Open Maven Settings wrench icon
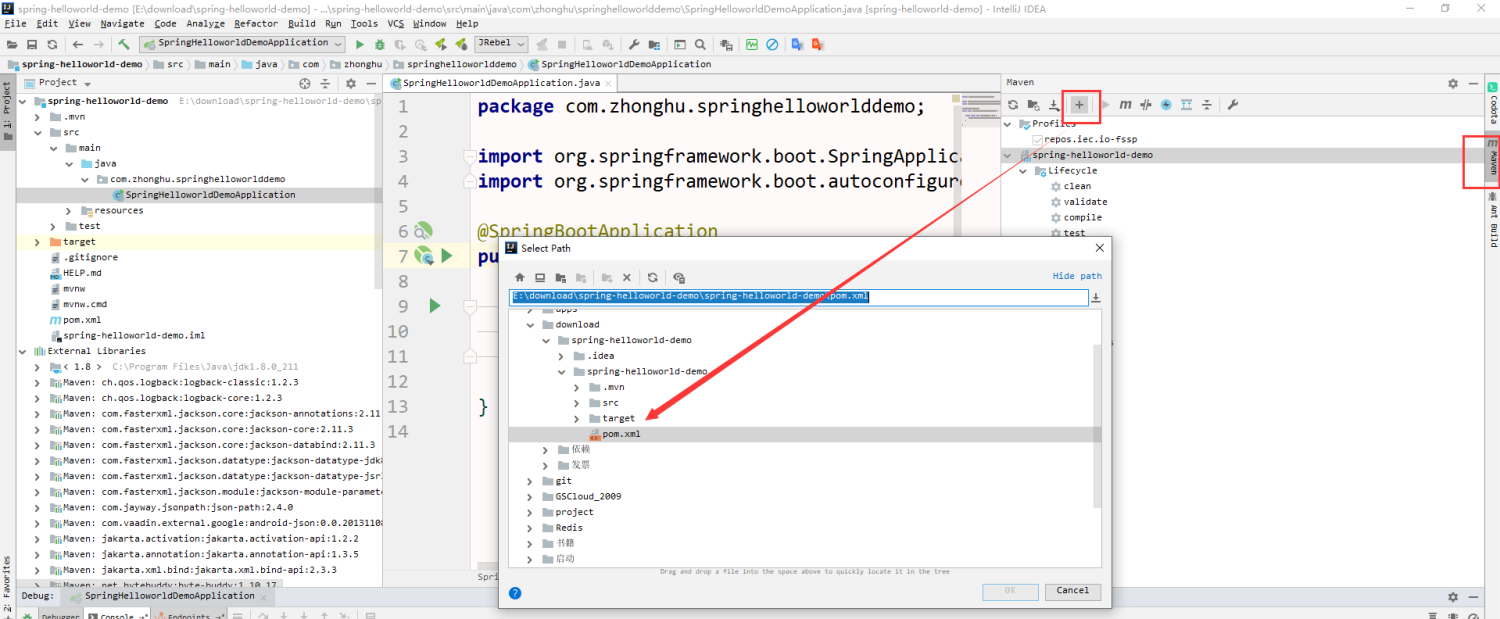Image resolution: width=1500 pixels, height=619 pixels. click(1233, 104)
